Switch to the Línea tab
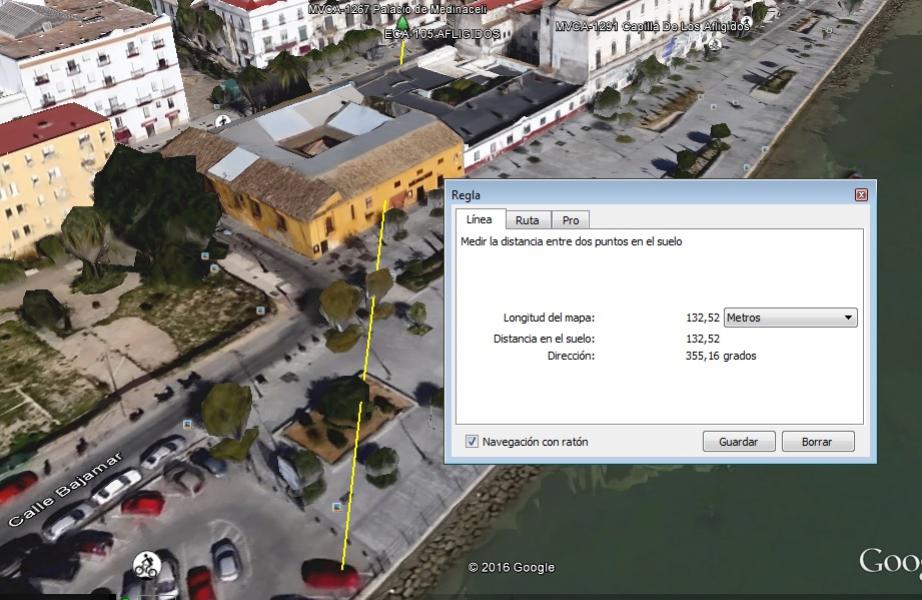Screen dimensions: 922x600 coord(479,220)
